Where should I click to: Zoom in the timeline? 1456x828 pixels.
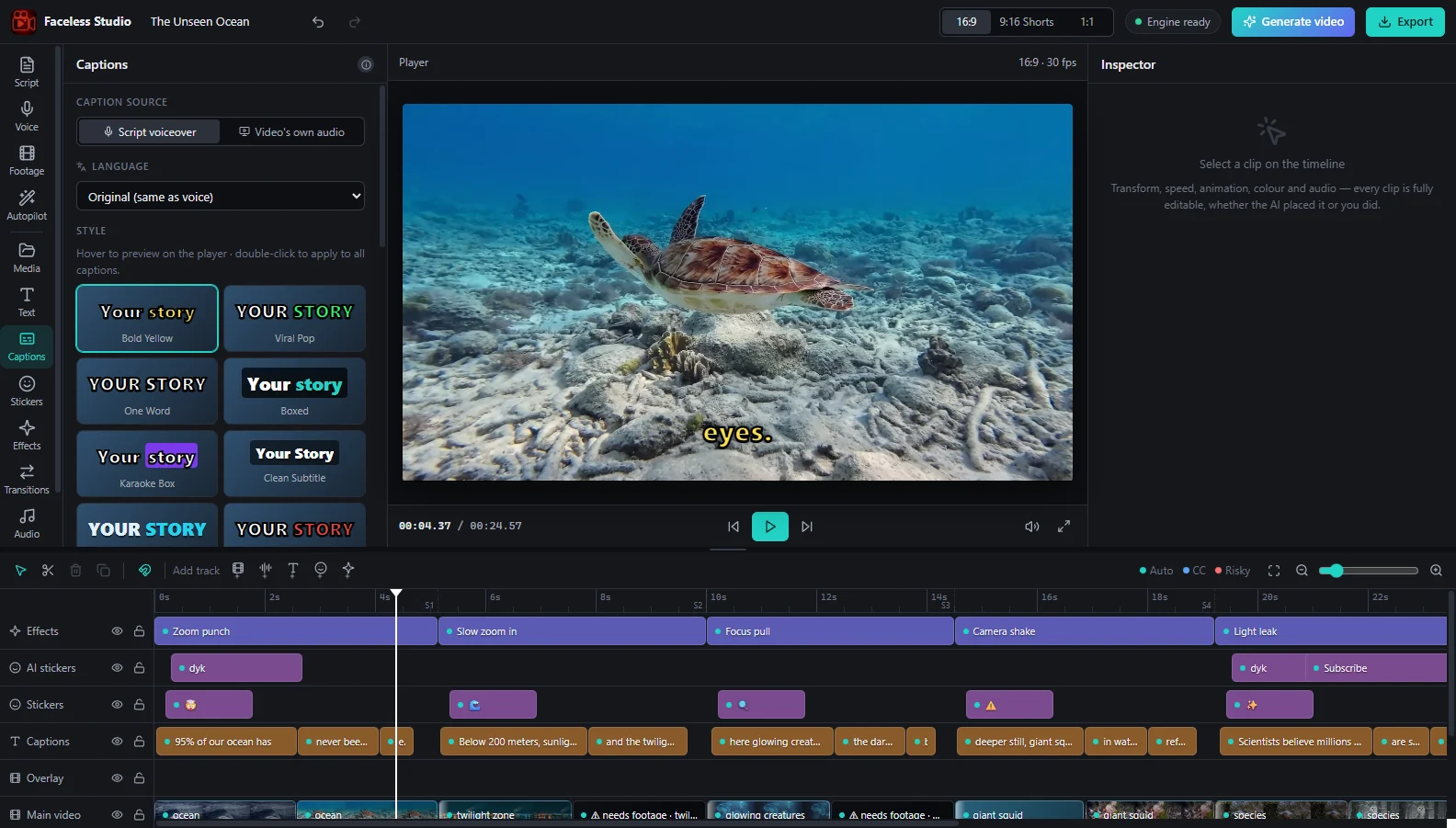pos(1436,571)
